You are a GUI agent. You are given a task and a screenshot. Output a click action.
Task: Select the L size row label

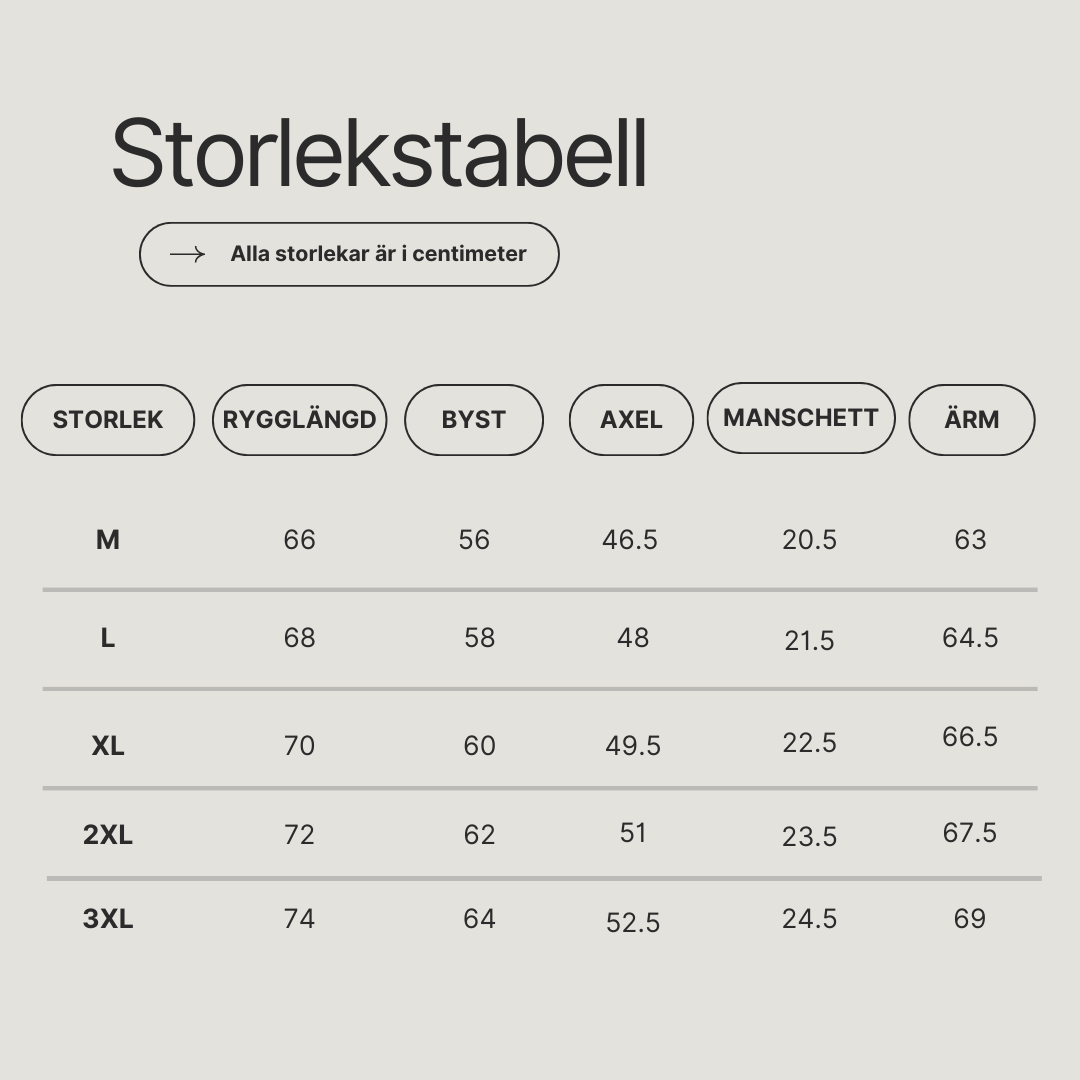(108, 638)
